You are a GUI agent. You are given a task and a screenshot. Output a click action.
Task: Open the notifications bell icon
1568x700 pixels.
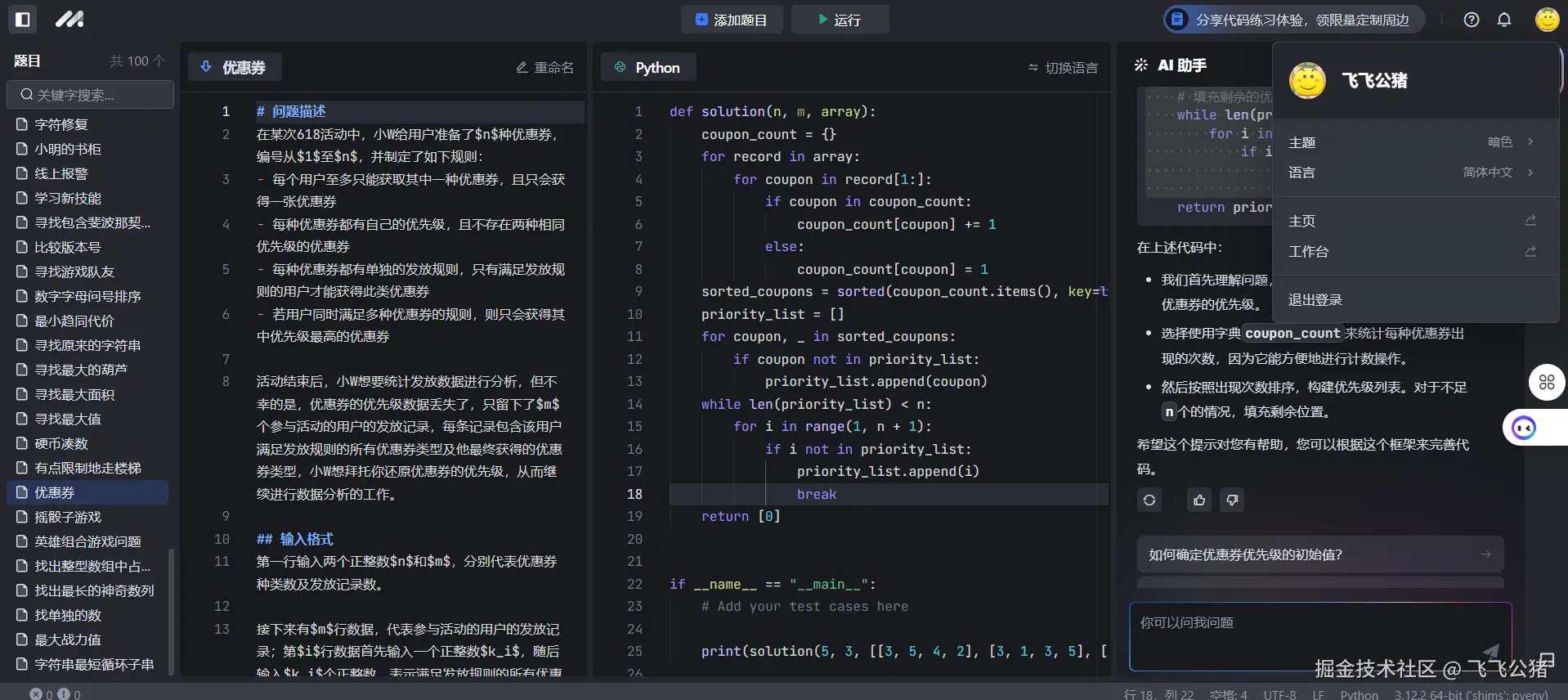1504,20
